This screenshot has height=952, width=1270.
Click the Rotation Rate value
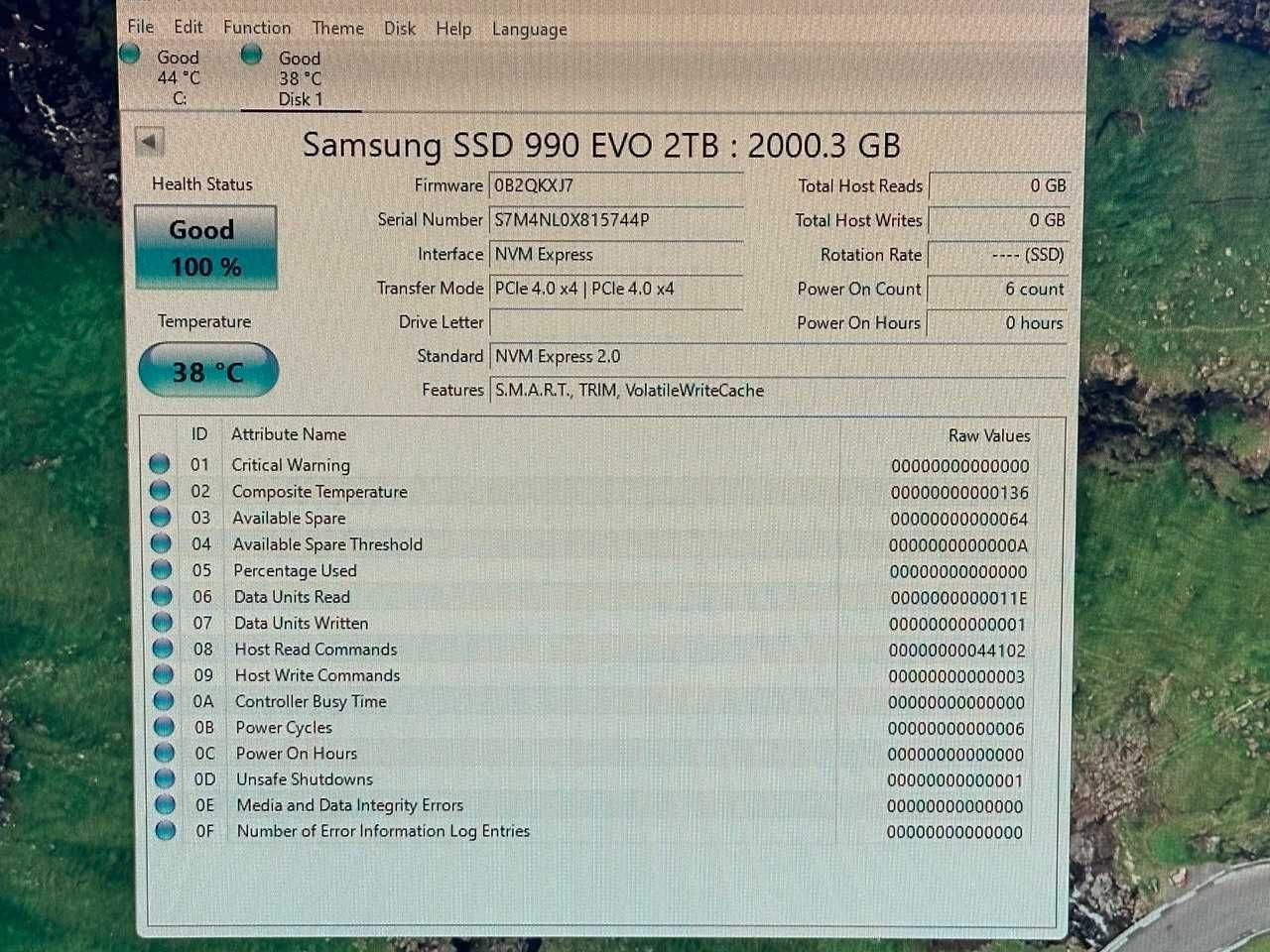click(x=998, y=255)
